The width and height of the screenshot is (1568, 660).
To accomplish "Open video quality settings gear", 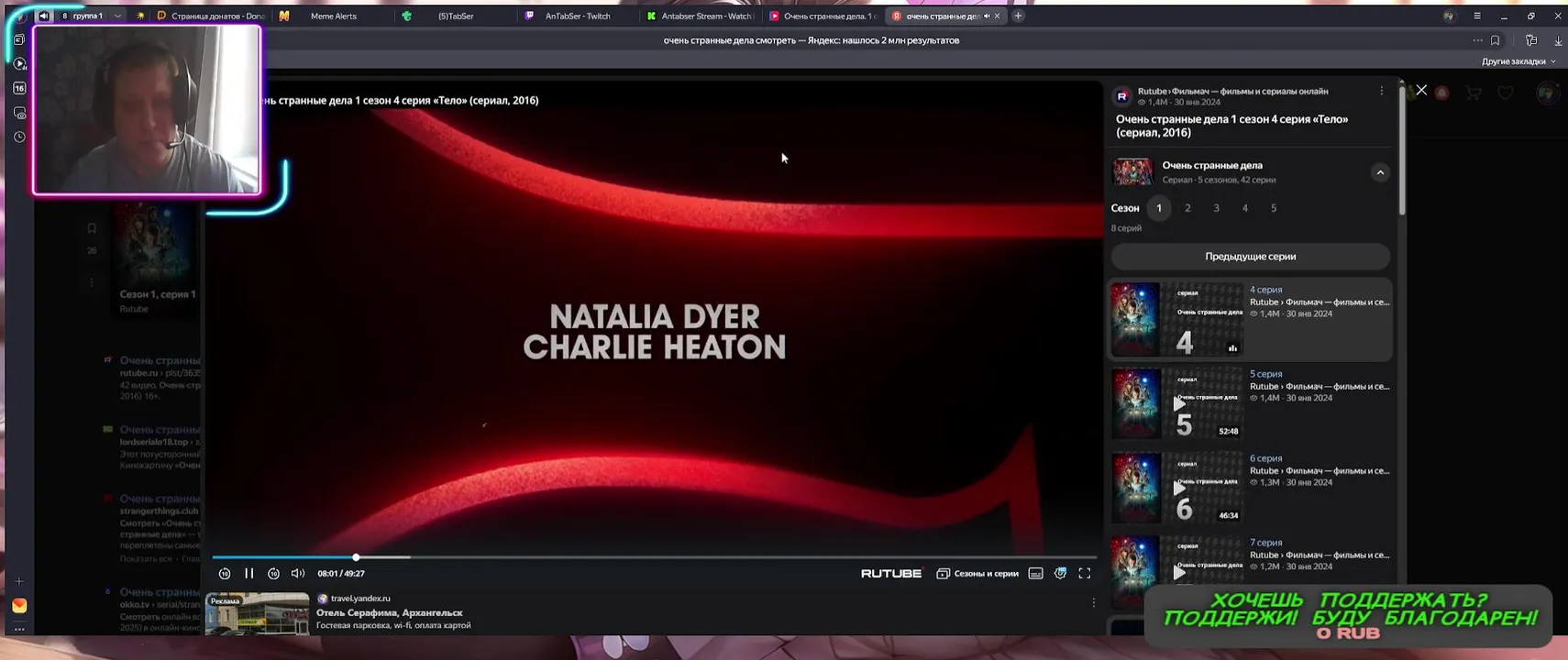I will tap(1060, 573).
